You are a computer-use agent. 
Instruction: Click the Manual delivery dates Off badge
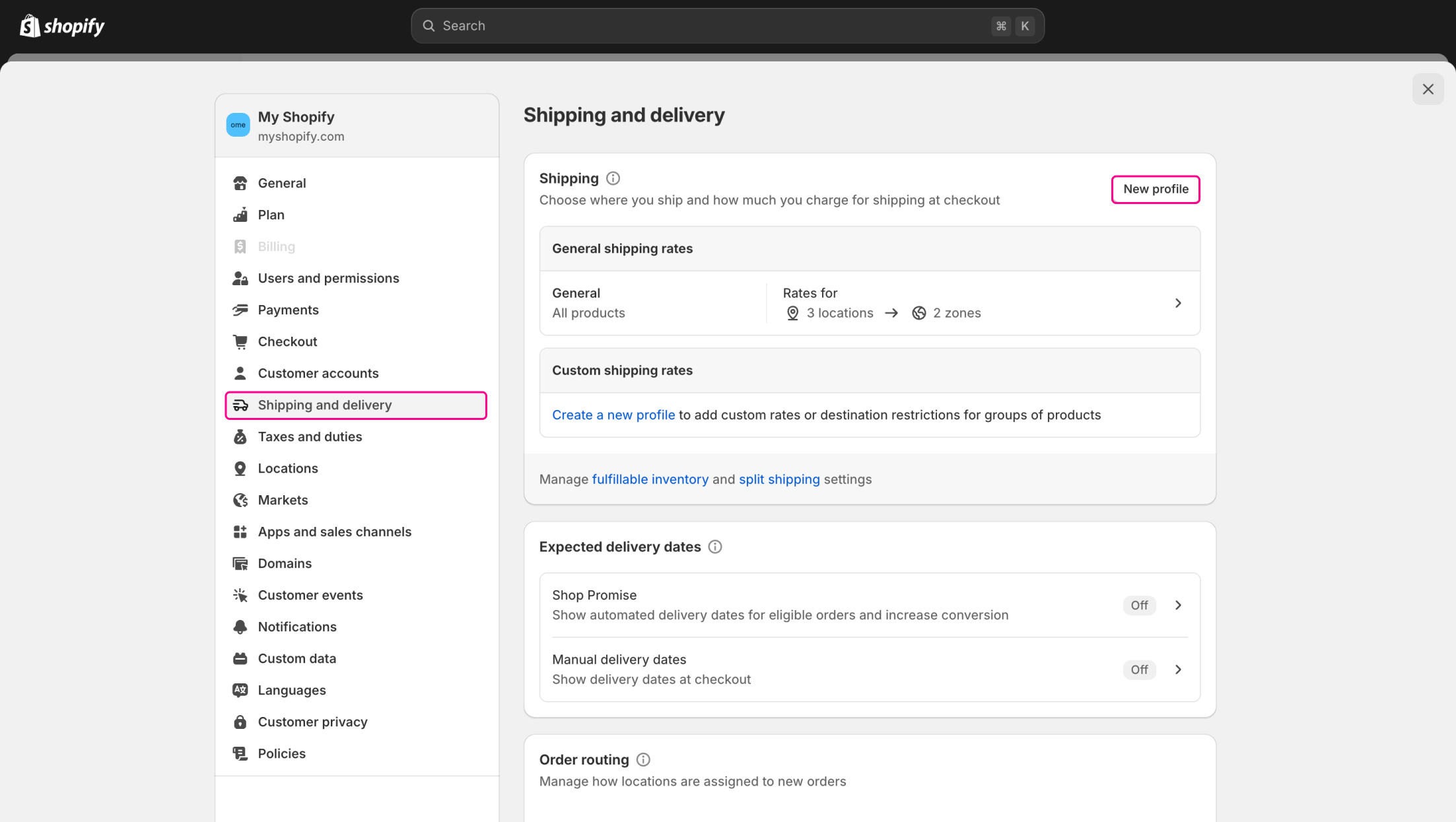click(x=1139, y=669)
